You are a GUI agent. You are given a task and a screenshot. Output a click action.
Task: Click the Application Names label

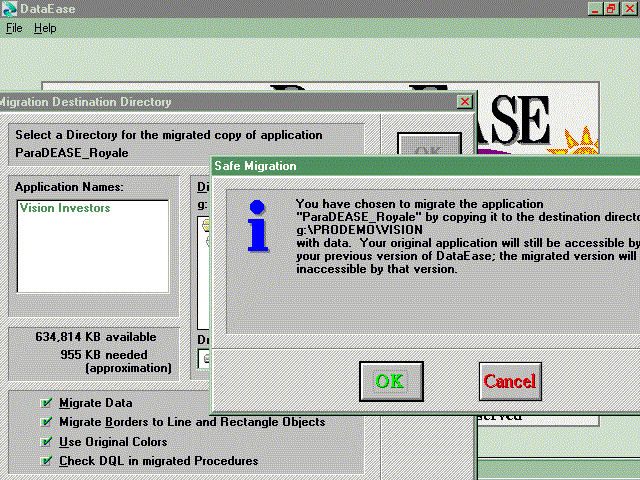[x=69, y=187]
